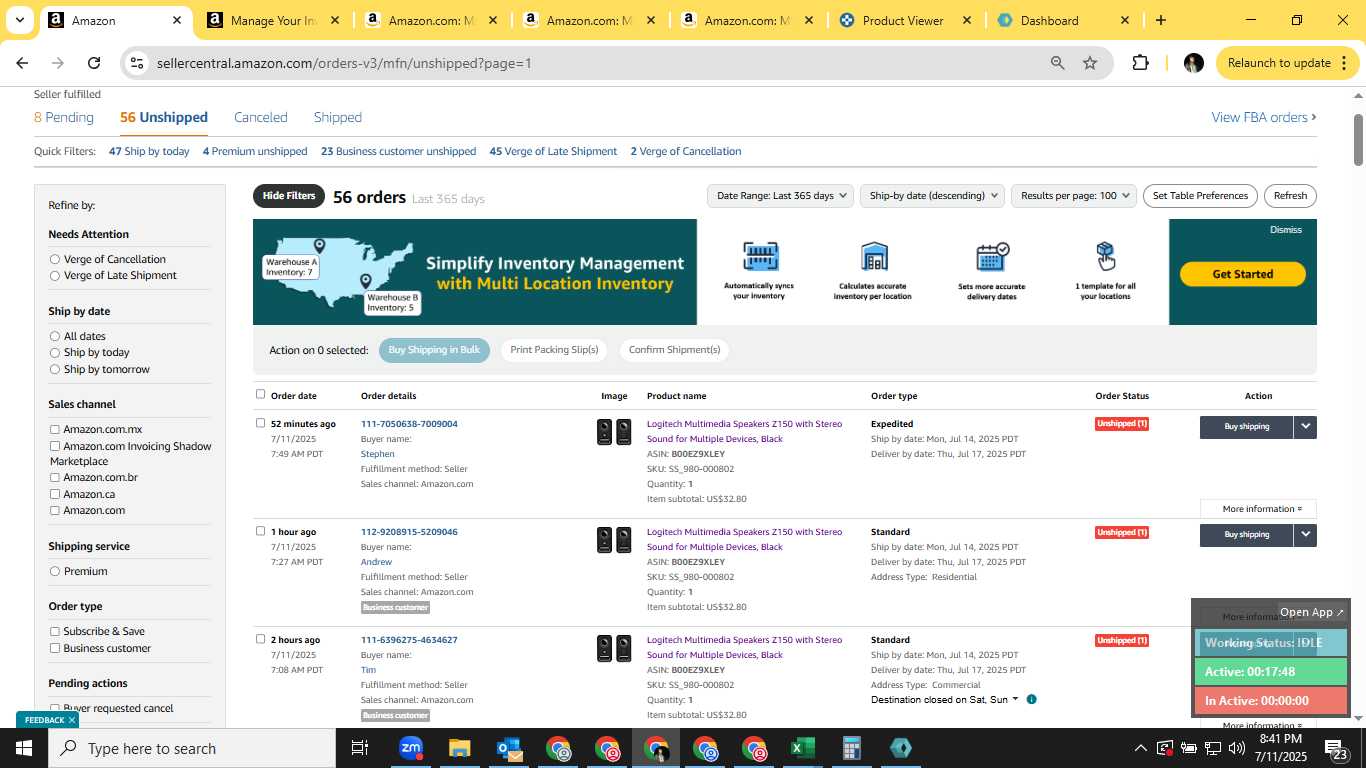Click the Sets more accurate delivery dates icon

992,256
